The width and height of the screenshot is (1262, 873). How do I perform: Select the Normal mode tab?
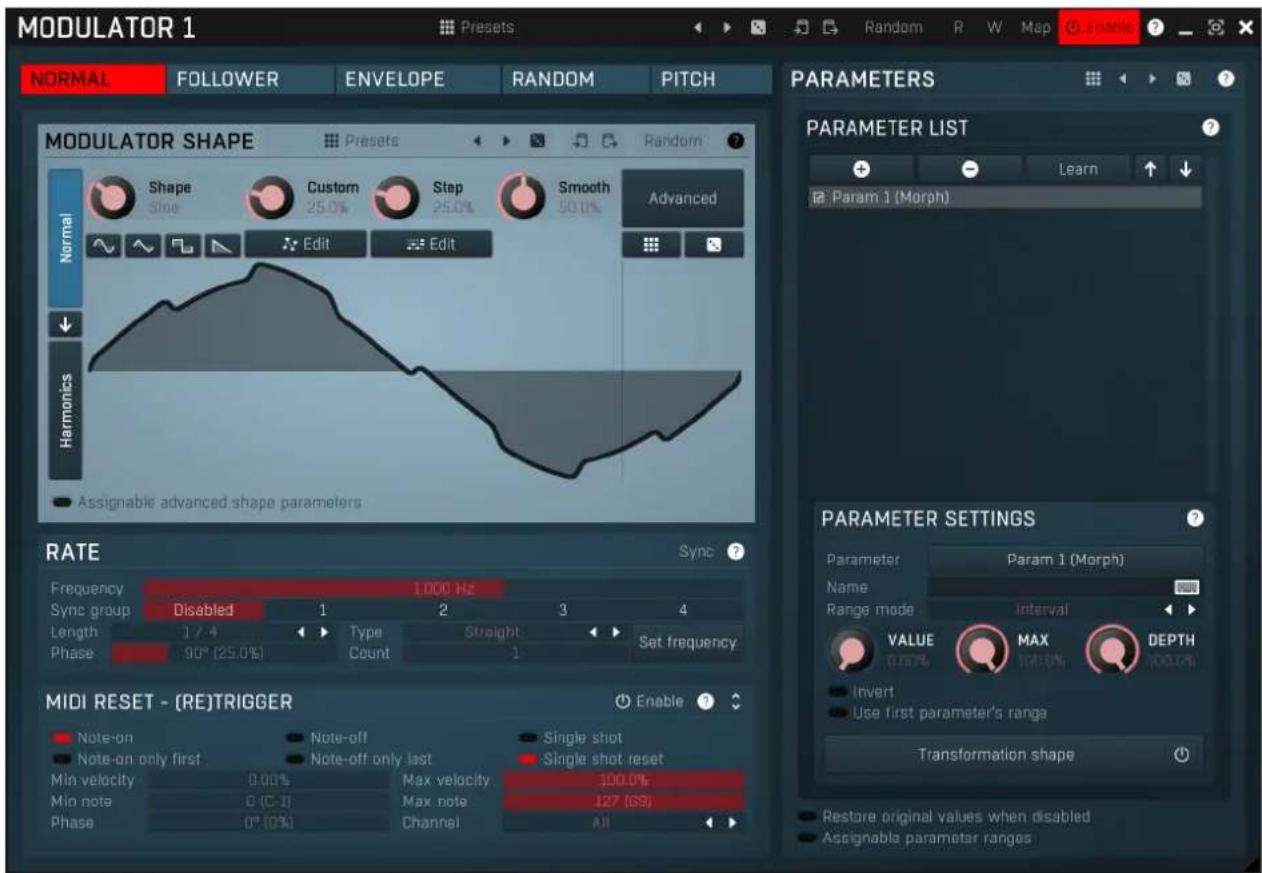[x=66, y=237]
